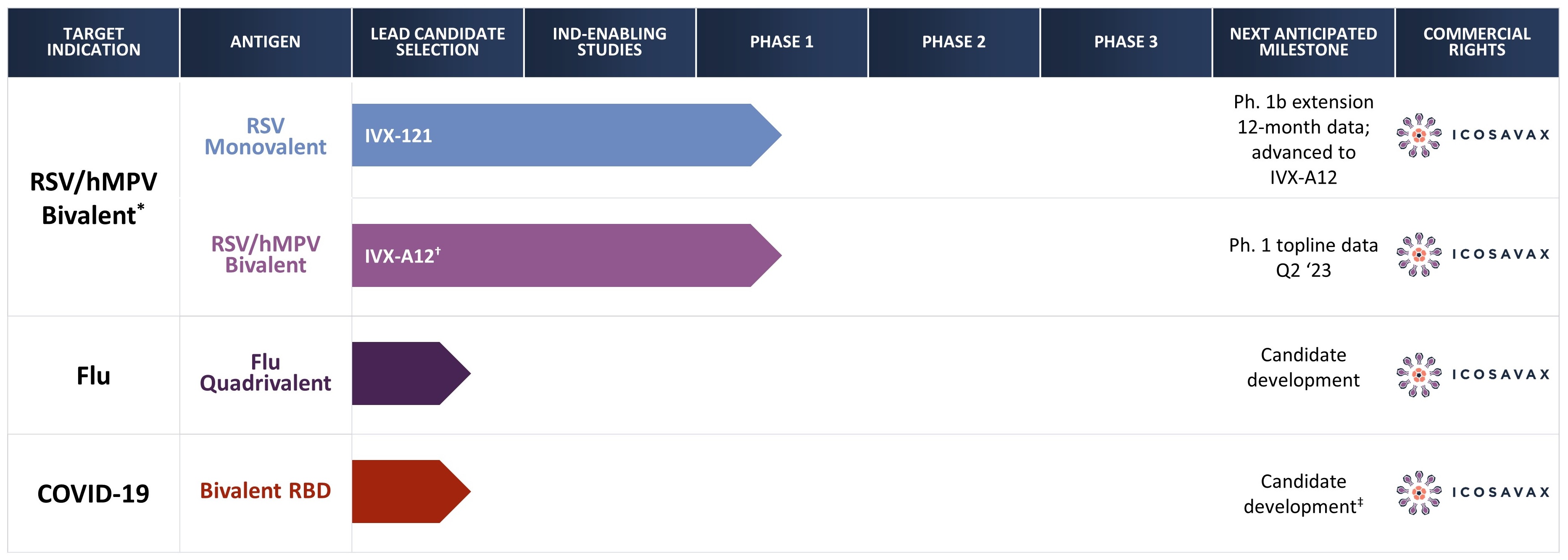Click the Next Anticipated Milestone header

click(1303, 42)
